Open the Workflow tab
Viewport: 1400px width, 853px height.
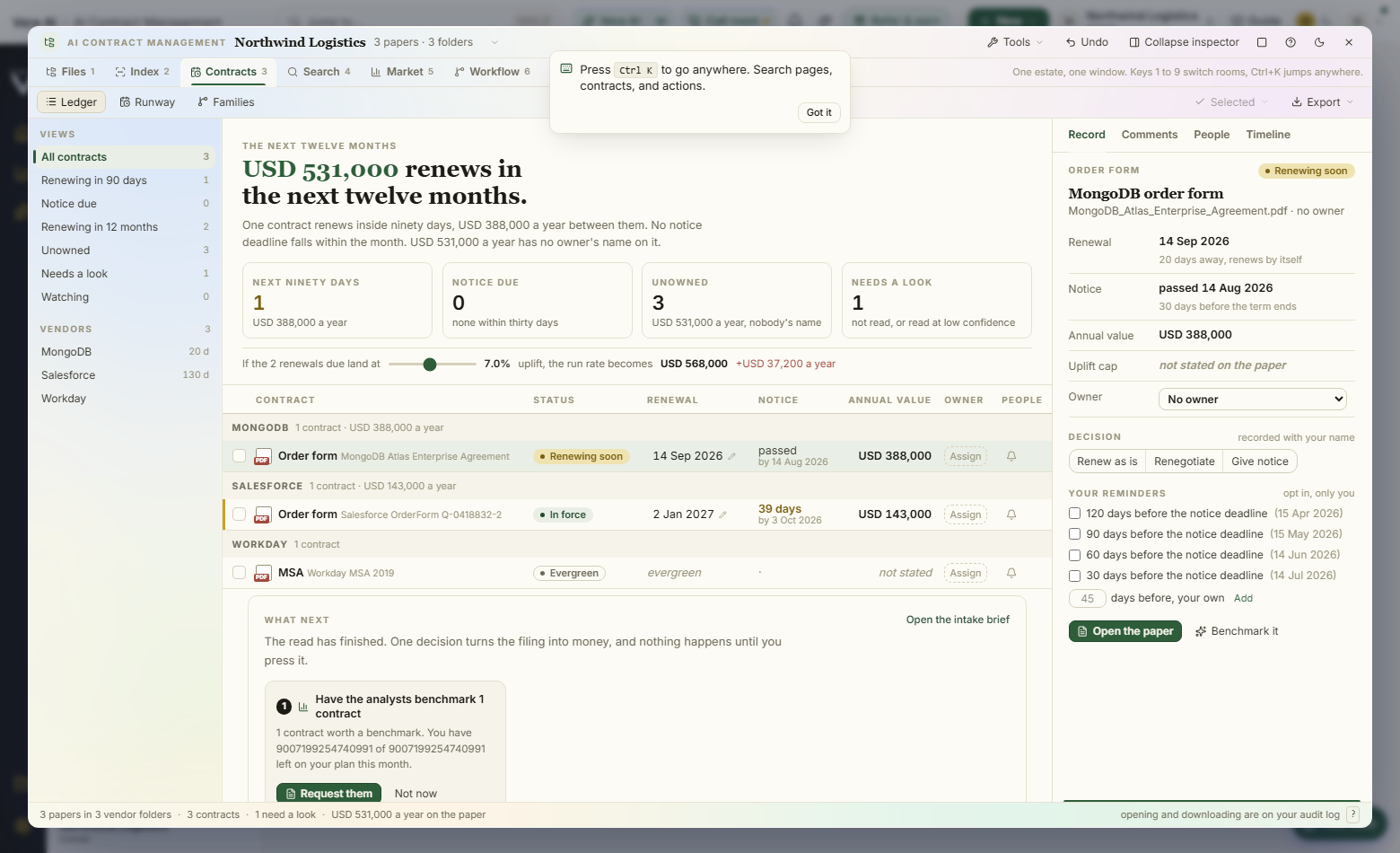coord(492,72)
